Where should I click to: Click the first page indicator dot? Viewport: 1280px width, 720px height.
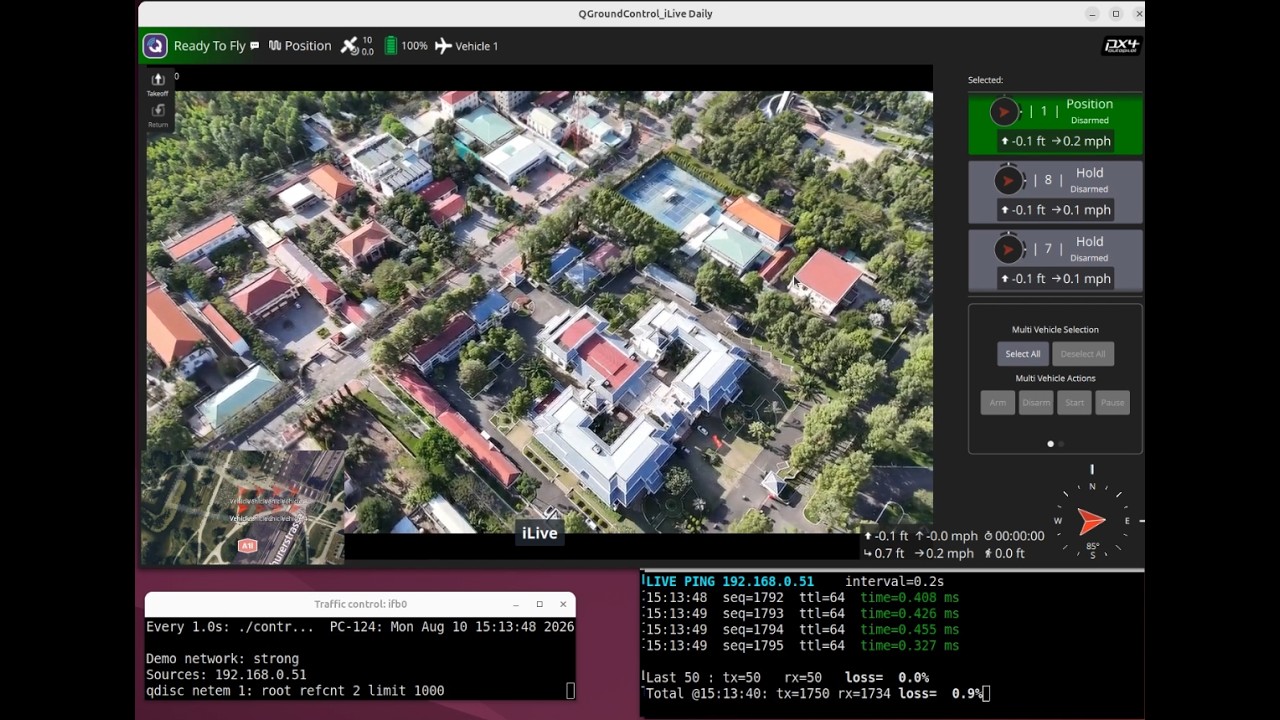[x=1050, y=443]
